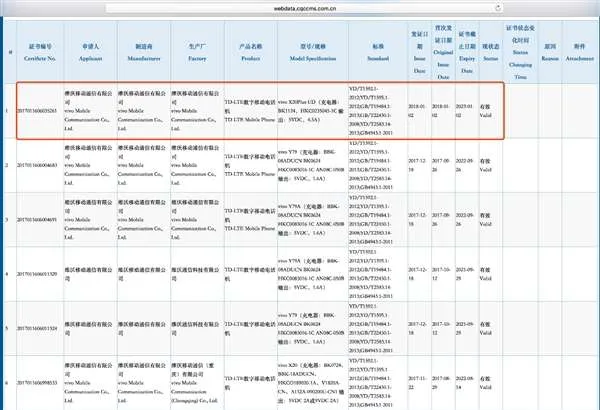
Task: Click the Manufacturer column header
Action: 144,52
